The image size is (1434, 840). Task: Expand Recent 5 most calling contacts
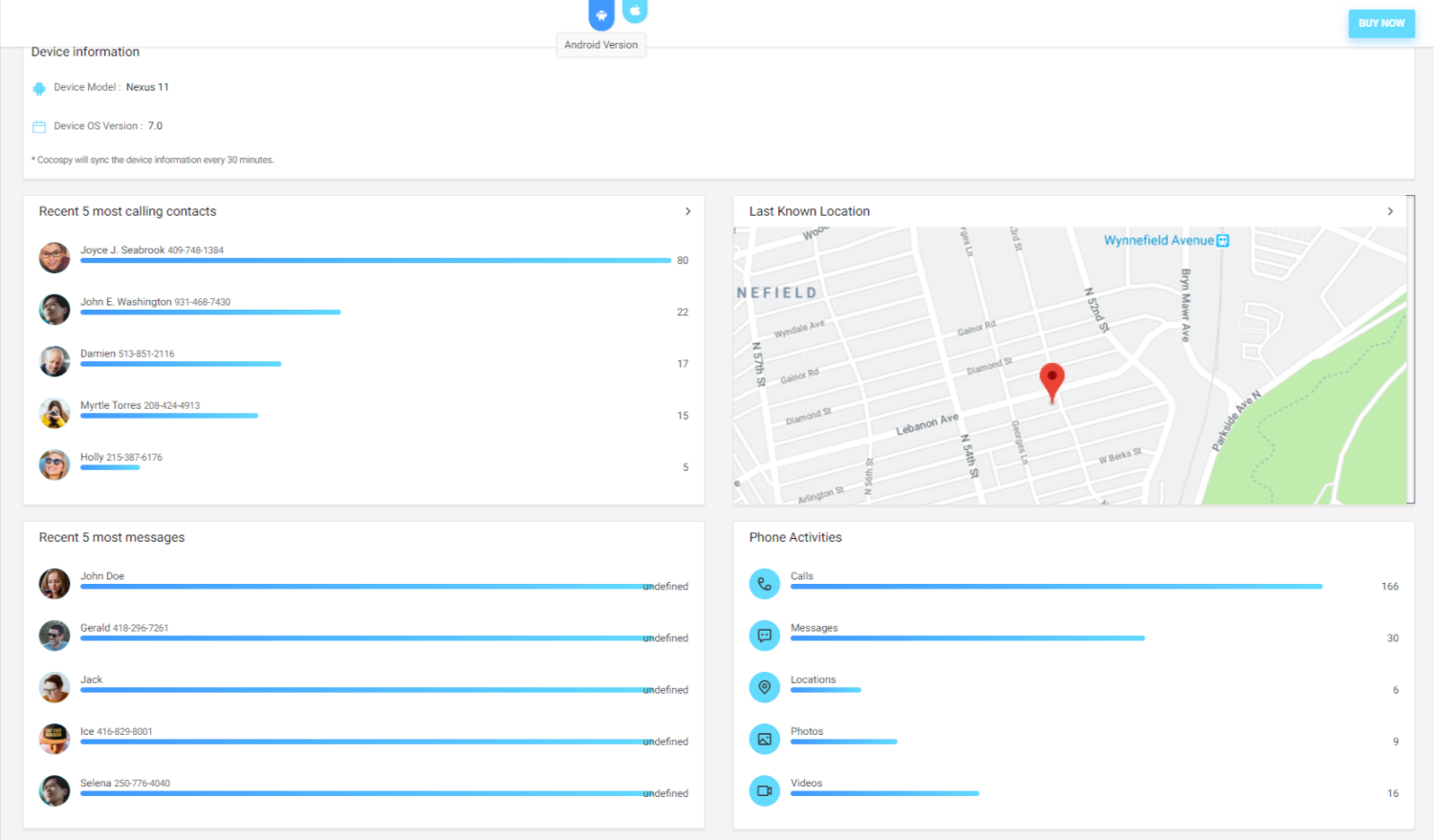687,211
